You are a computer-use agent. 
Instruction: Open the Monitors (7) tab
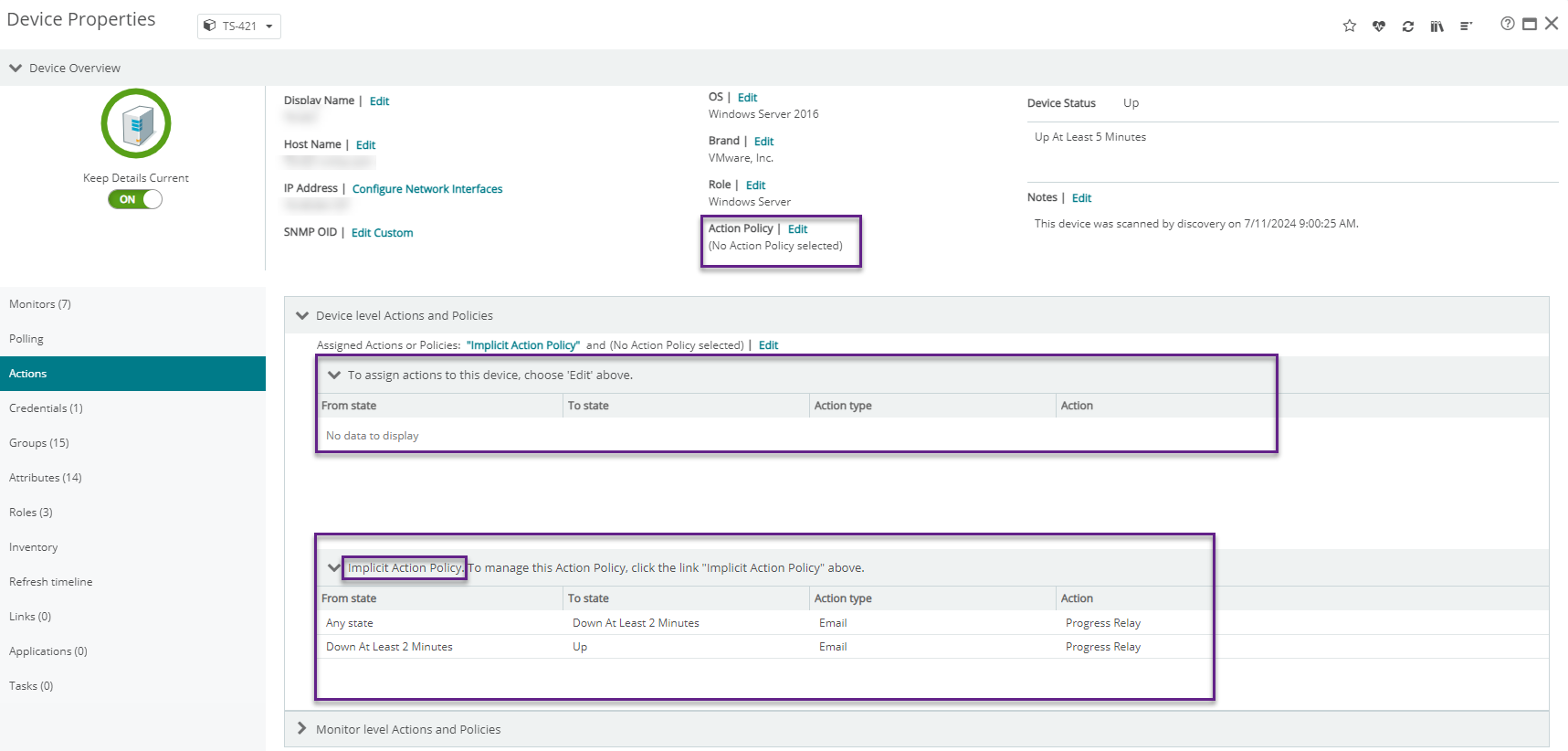(132, 304)
